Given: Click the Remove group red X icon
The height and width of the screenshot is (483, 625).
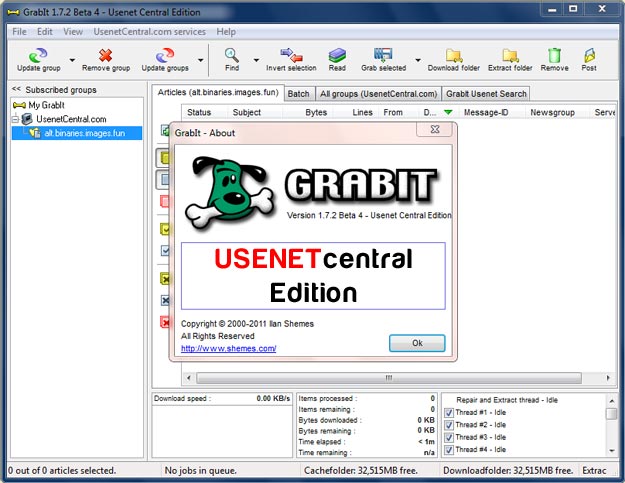Looking at the screenshot, I should pyautogui.click(x=106, y=55).
